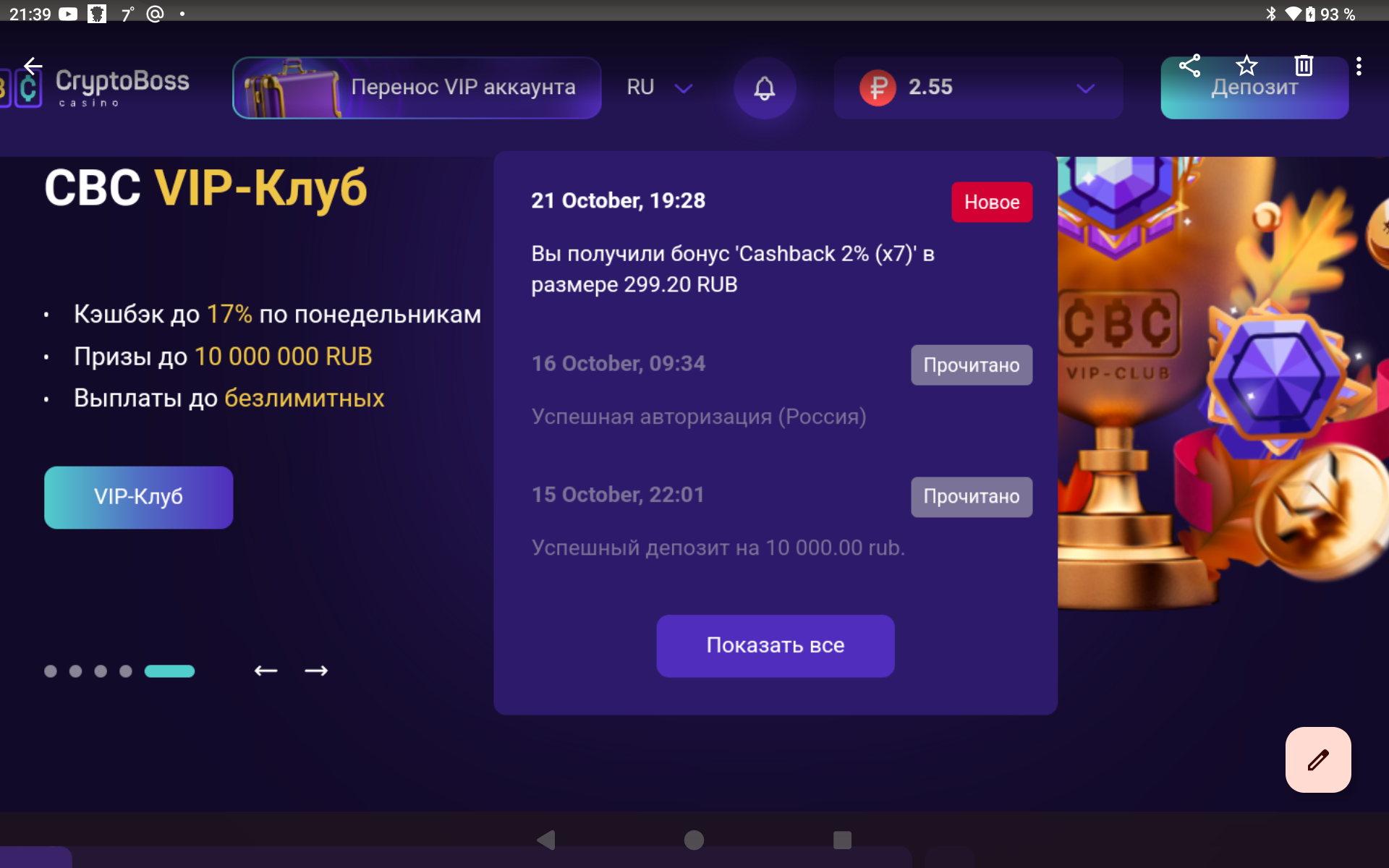The image size is (1389, 868).
Task: Tap the Android home navigation button
Action: tap(694, 840)
